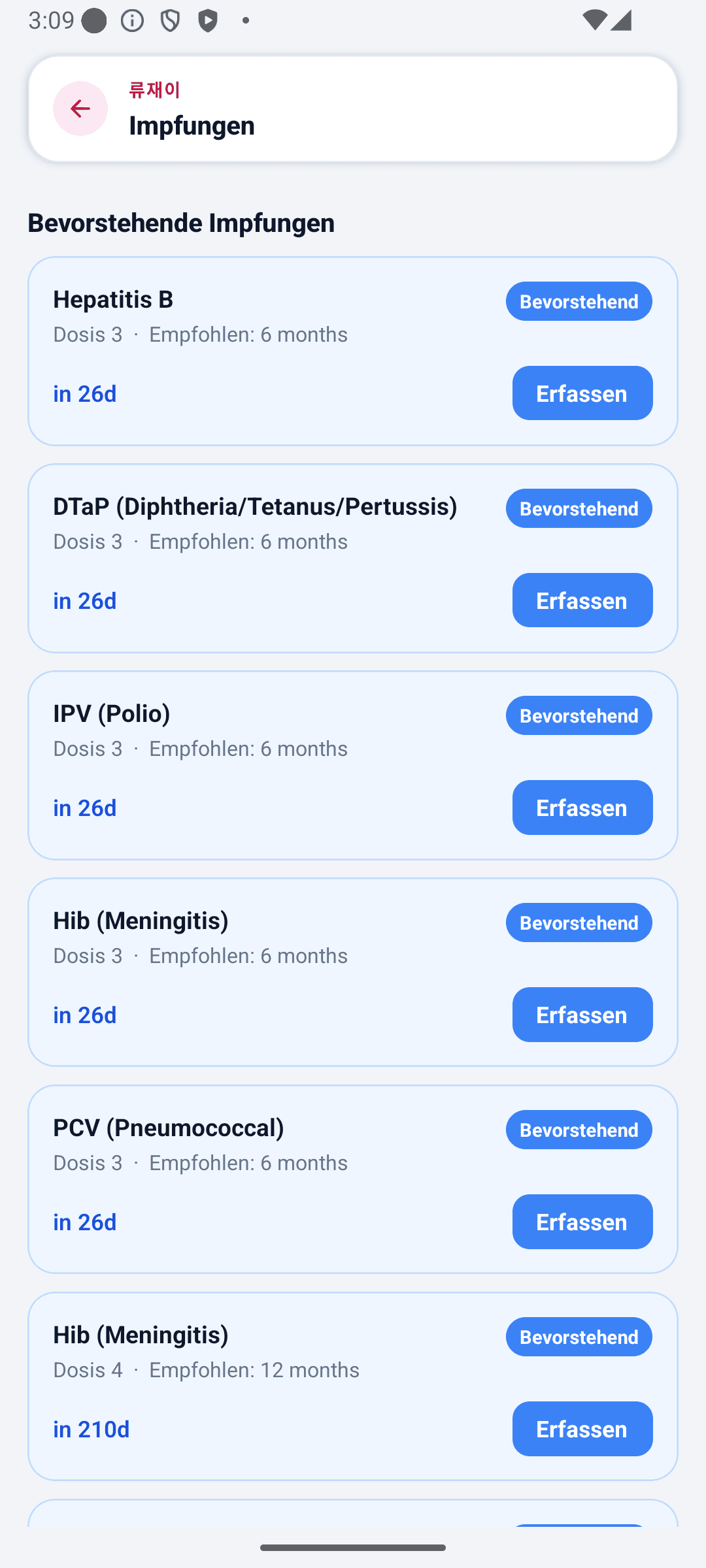Tap the Bevorstehend badge on the PCV card

point(579,1130)
